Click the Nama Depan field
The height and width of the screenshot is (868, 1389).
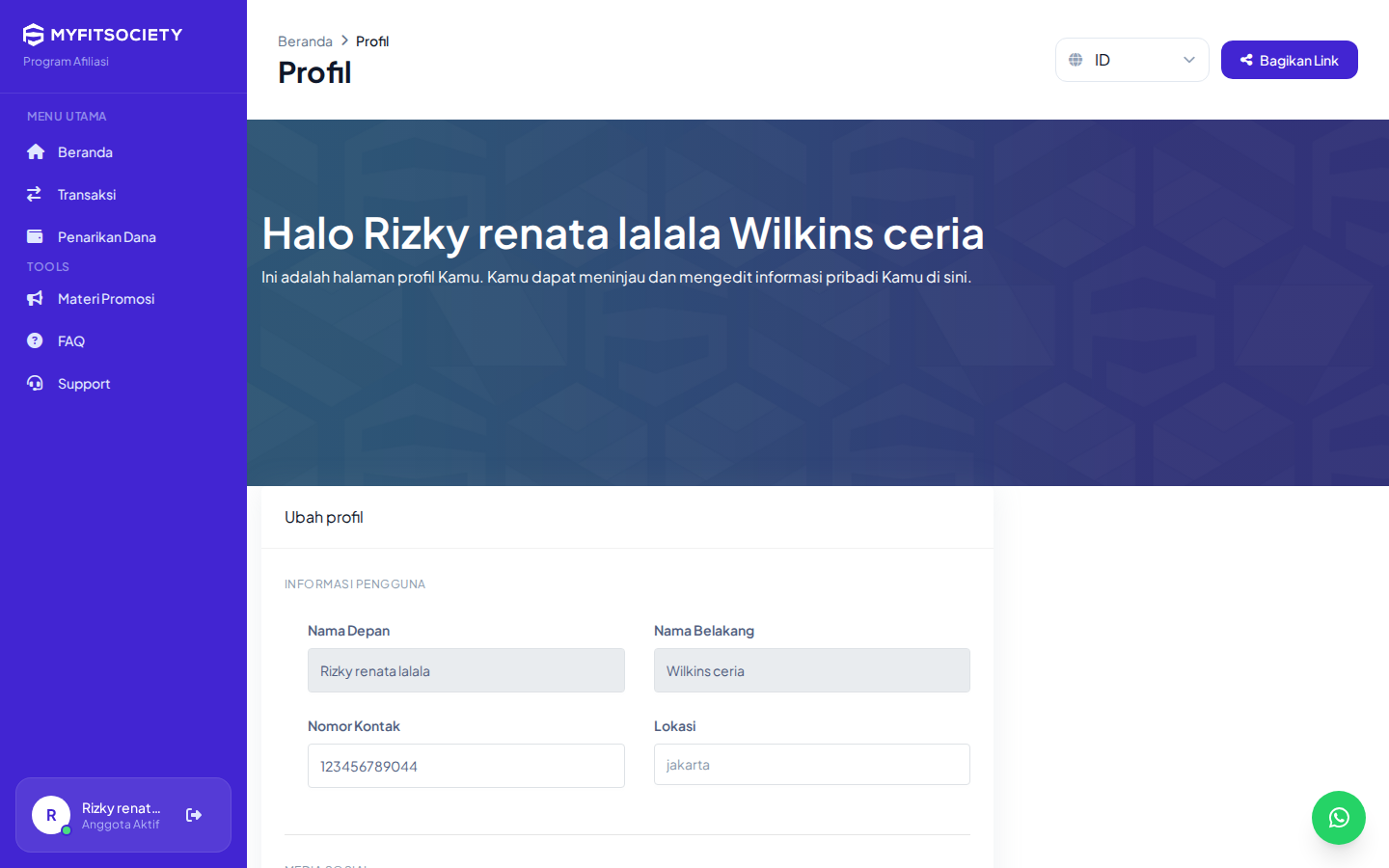tap(466, 670)
